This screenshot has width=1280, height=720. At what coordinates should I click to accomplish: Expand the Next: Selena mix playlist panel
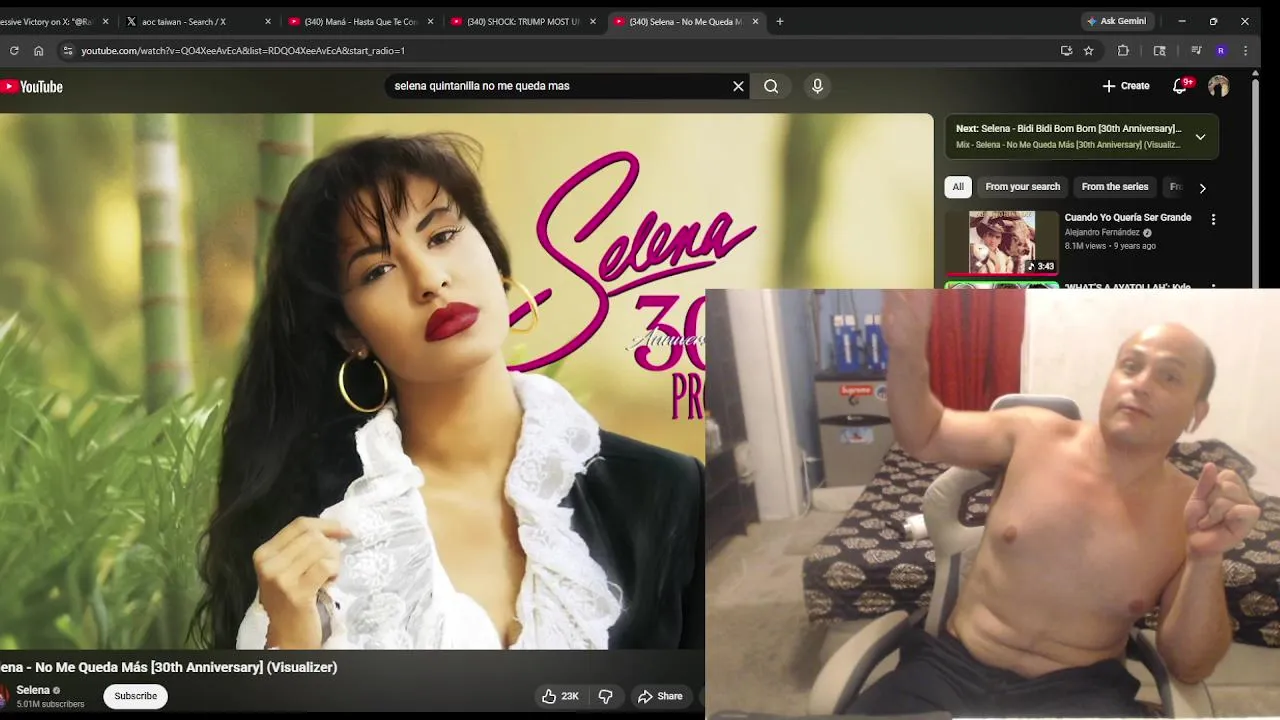coord(1200,137)
